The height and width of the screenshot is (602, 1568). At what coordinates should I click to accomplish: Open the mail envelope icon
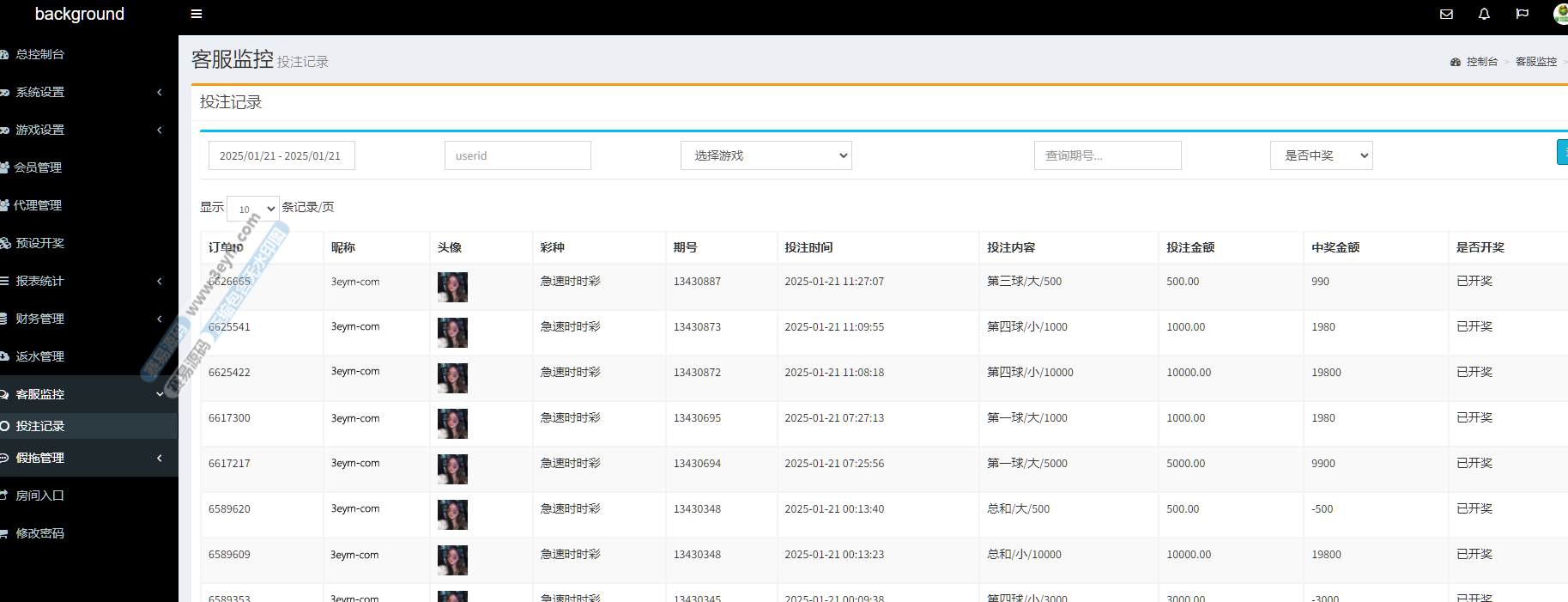[1446, 14]
